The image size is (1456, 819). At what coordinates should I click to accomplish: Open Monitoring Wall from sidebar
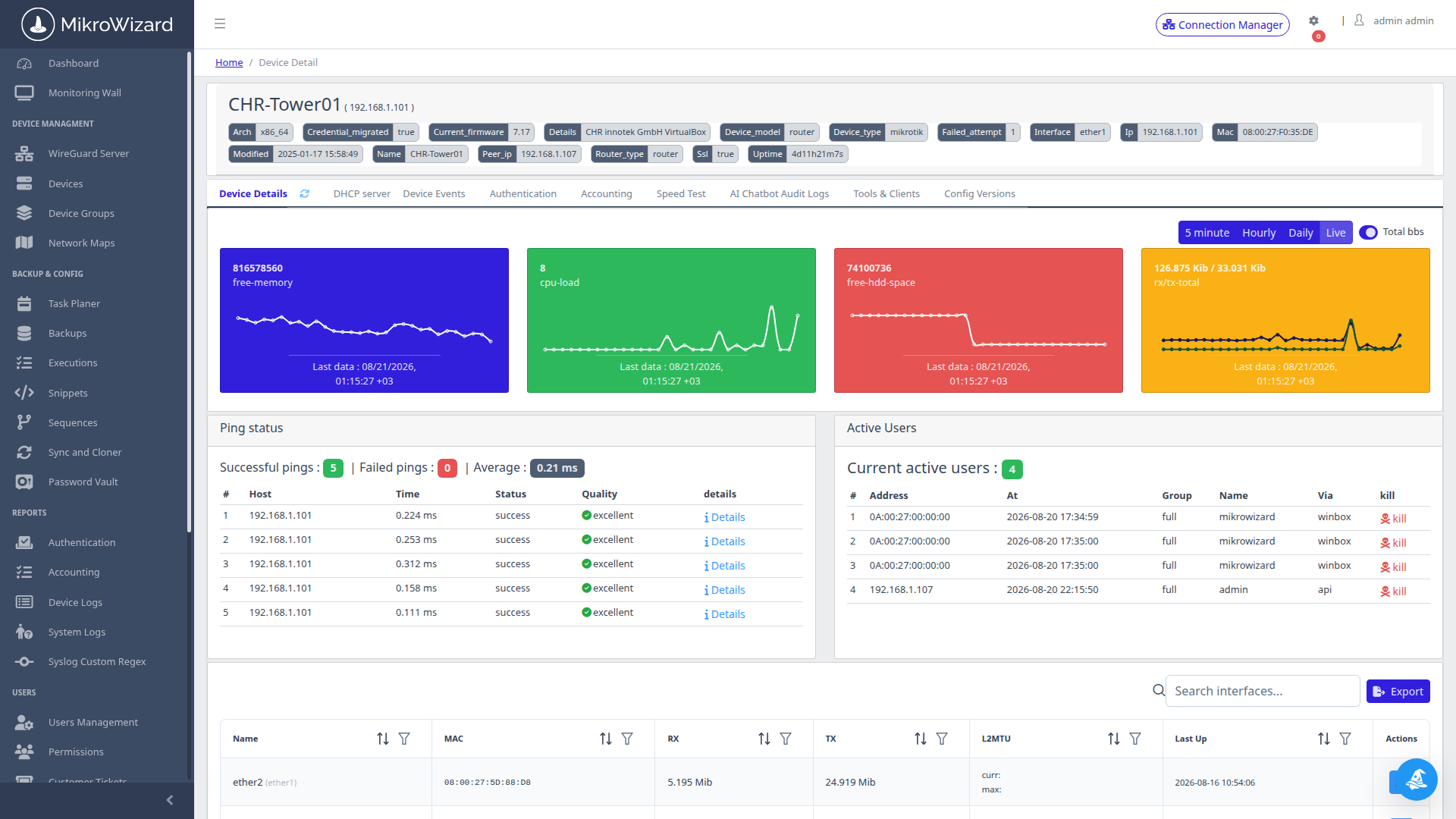[x=84, y=93]
